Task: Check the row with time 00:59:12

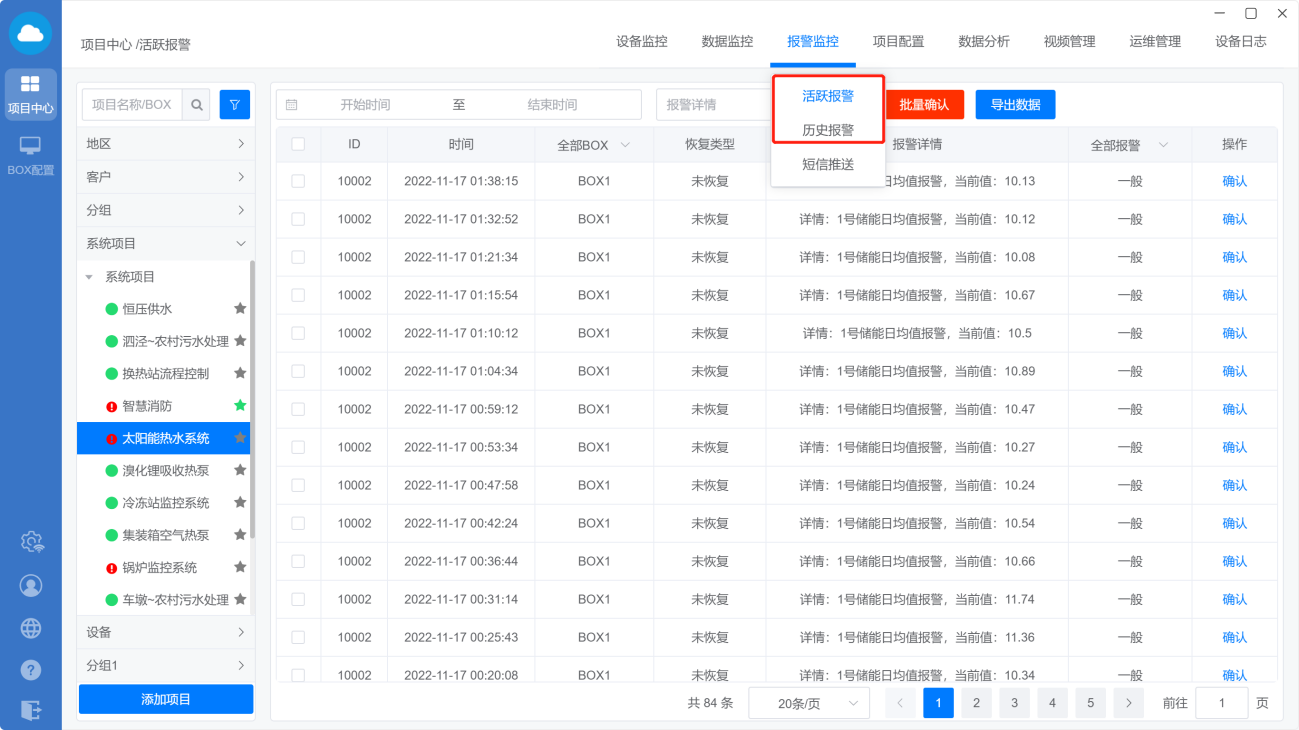Action: 298,409
